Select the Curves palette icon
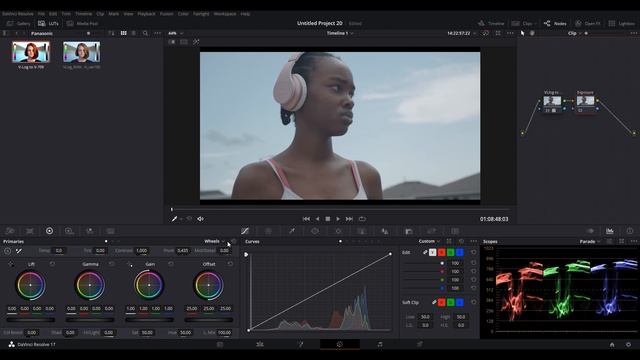The height and width of the screenshot is (360, 640). (x=245, y=231)
